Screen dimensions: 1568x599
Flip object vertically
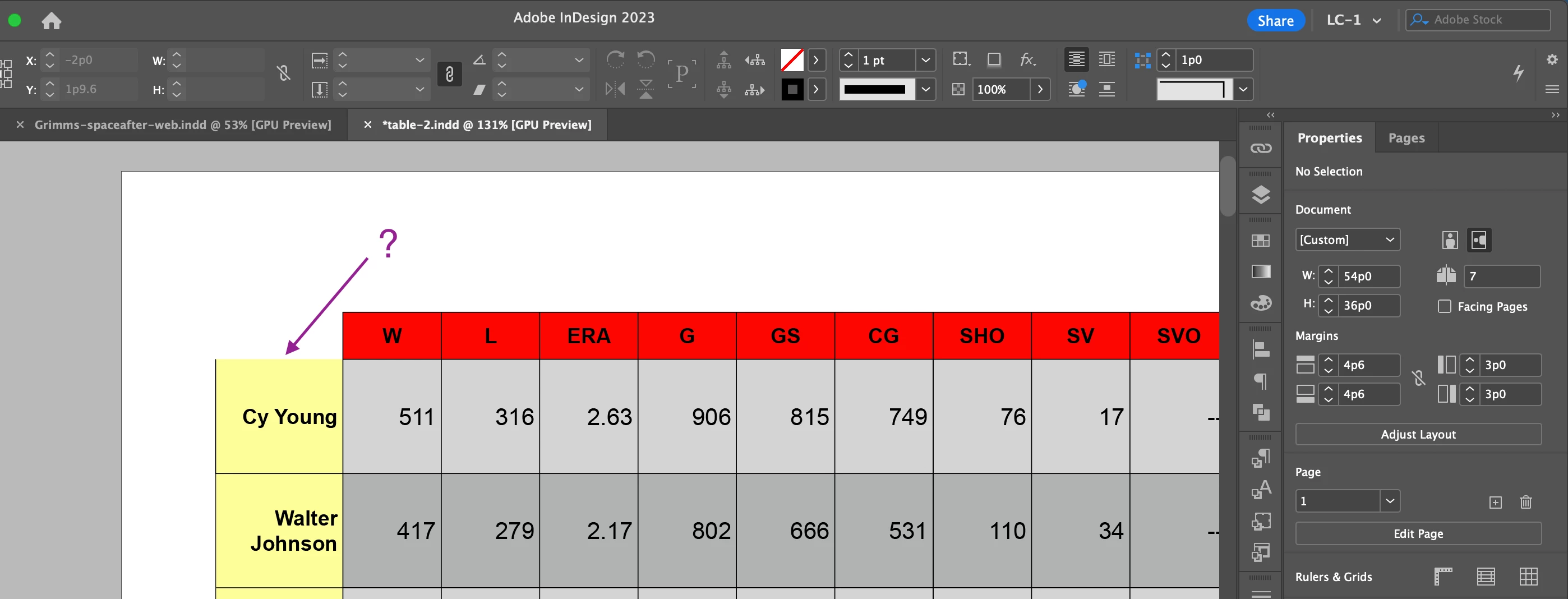point(646,89)
